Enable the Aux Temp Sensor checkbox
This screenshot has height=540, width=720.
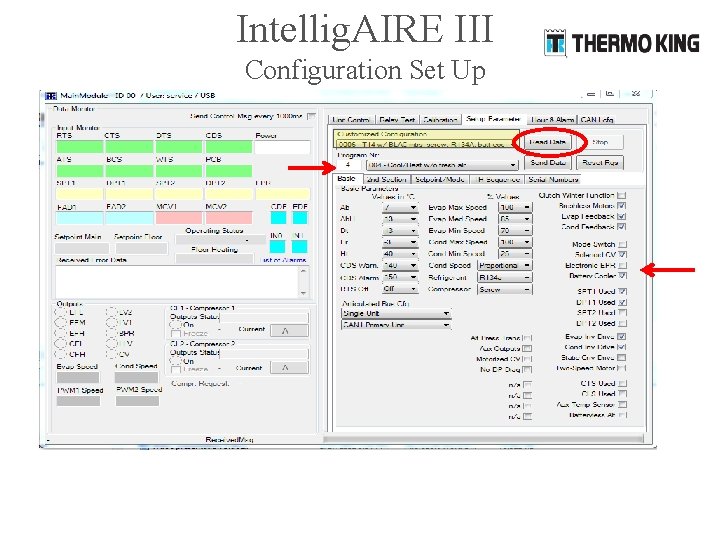pos(622,405)
